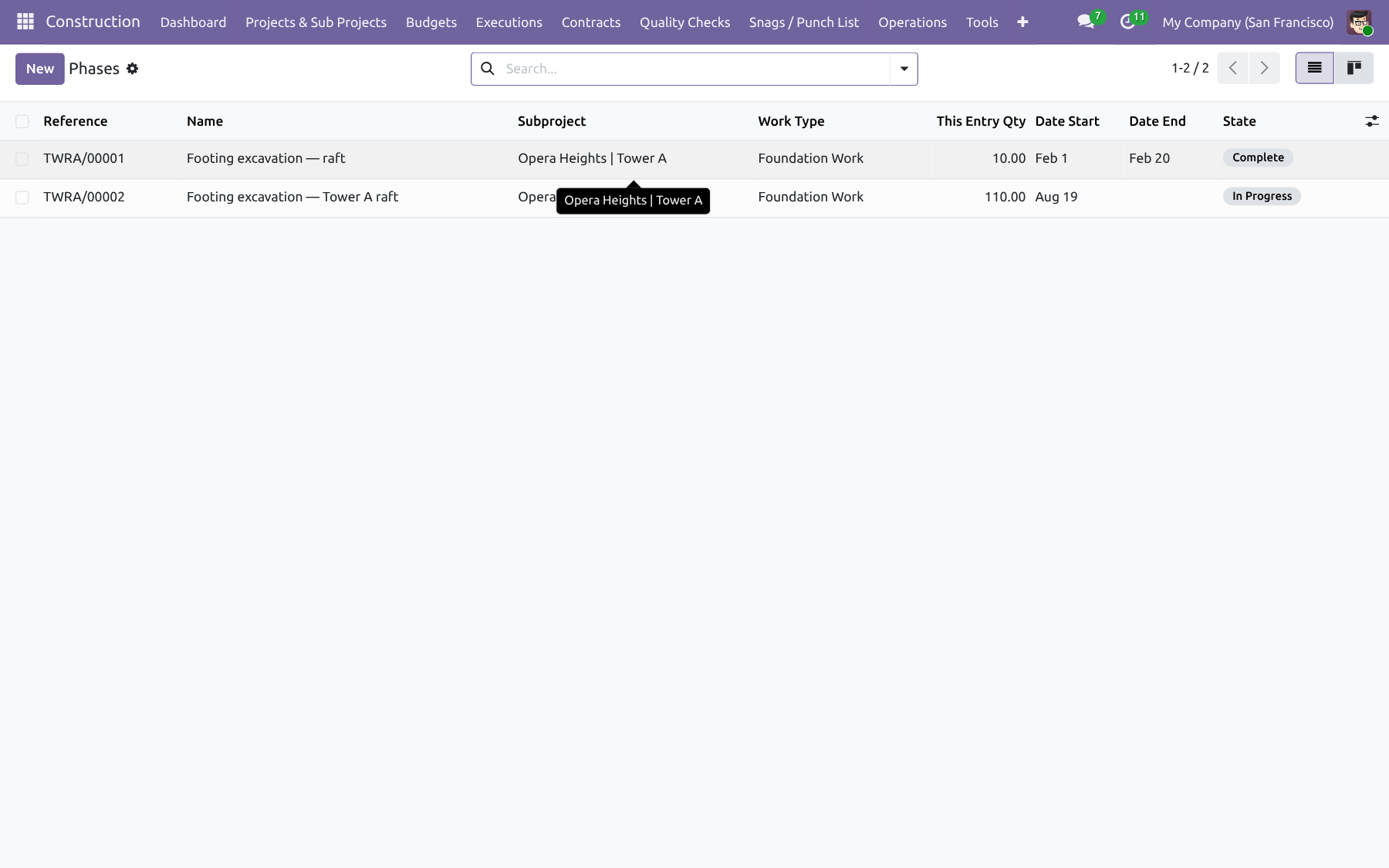This screenshot has width=1389, height=868.
Task: Switch to list view
Action: pos(1314,68)
